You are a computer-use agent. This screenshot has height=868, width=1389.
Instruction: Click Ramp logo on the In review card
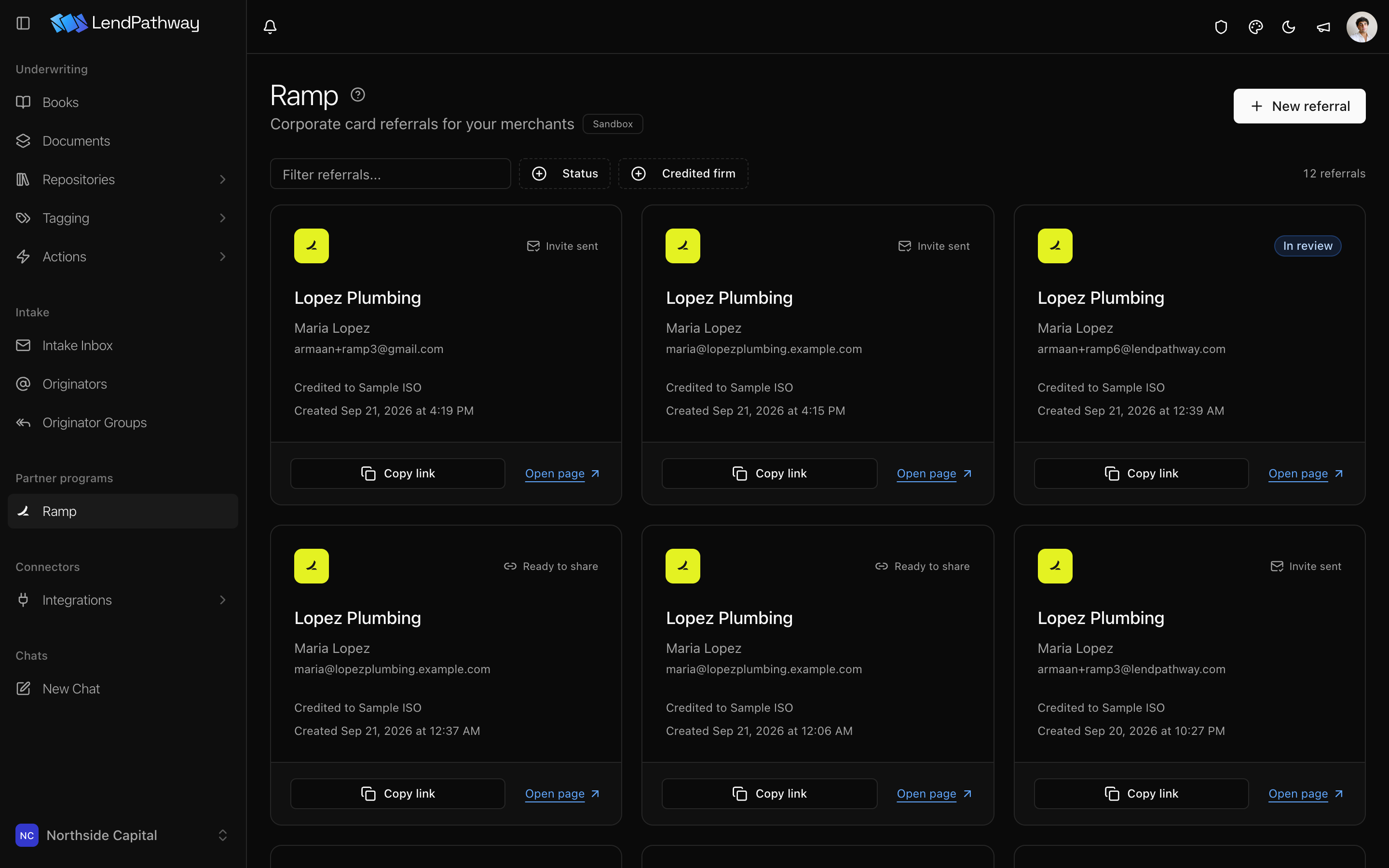coord(1055,246)
